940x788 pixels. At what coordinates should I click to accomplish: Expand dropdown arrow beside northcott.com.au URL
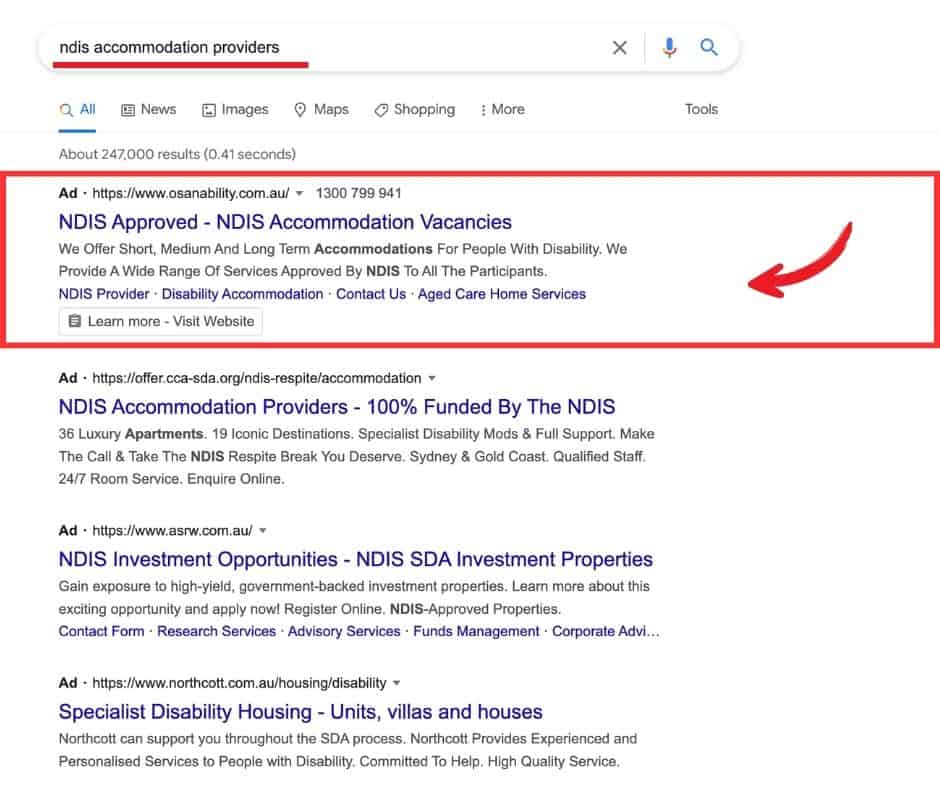coord(396,684)
